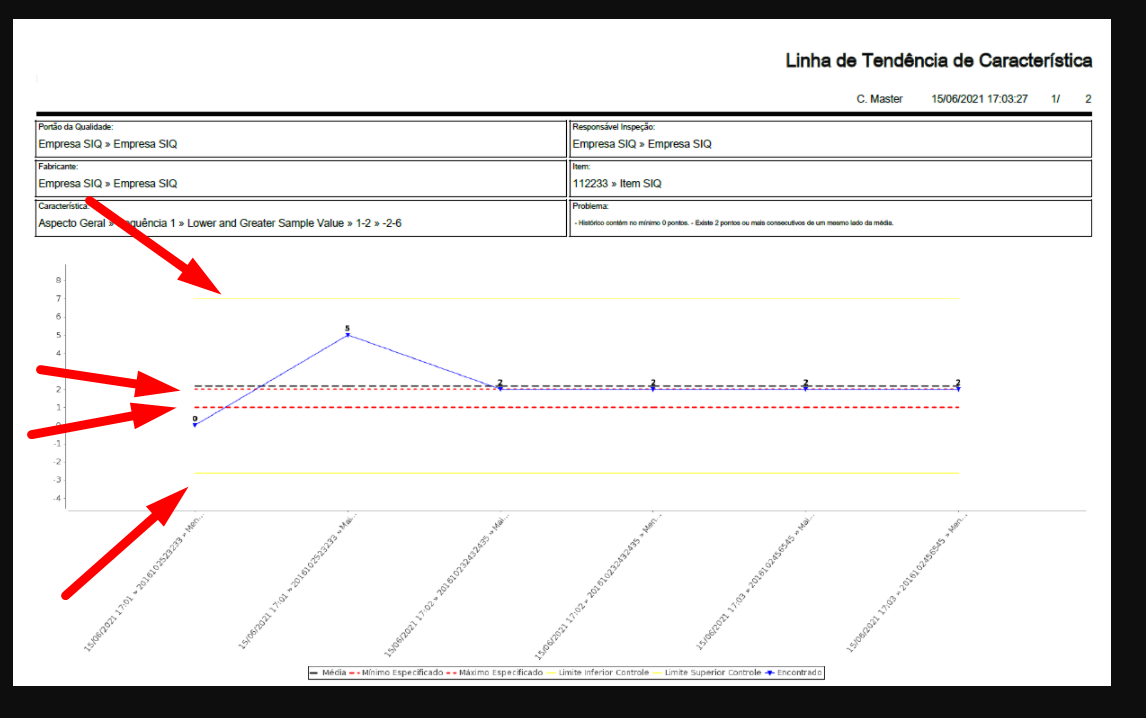This screenshot has width=1146, height=718.
Task: Click the Item value 112233 » Item SIQ
Action: (617, 184)
